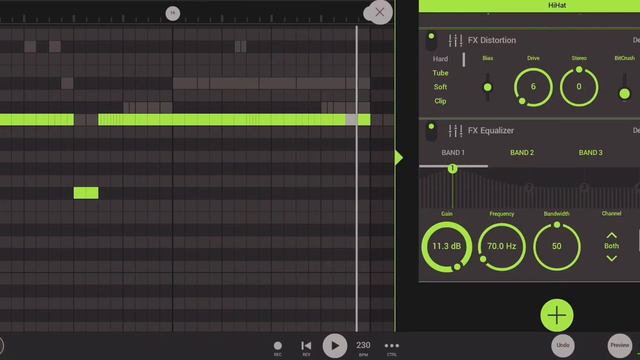Click the Undo button

(563, 345)
